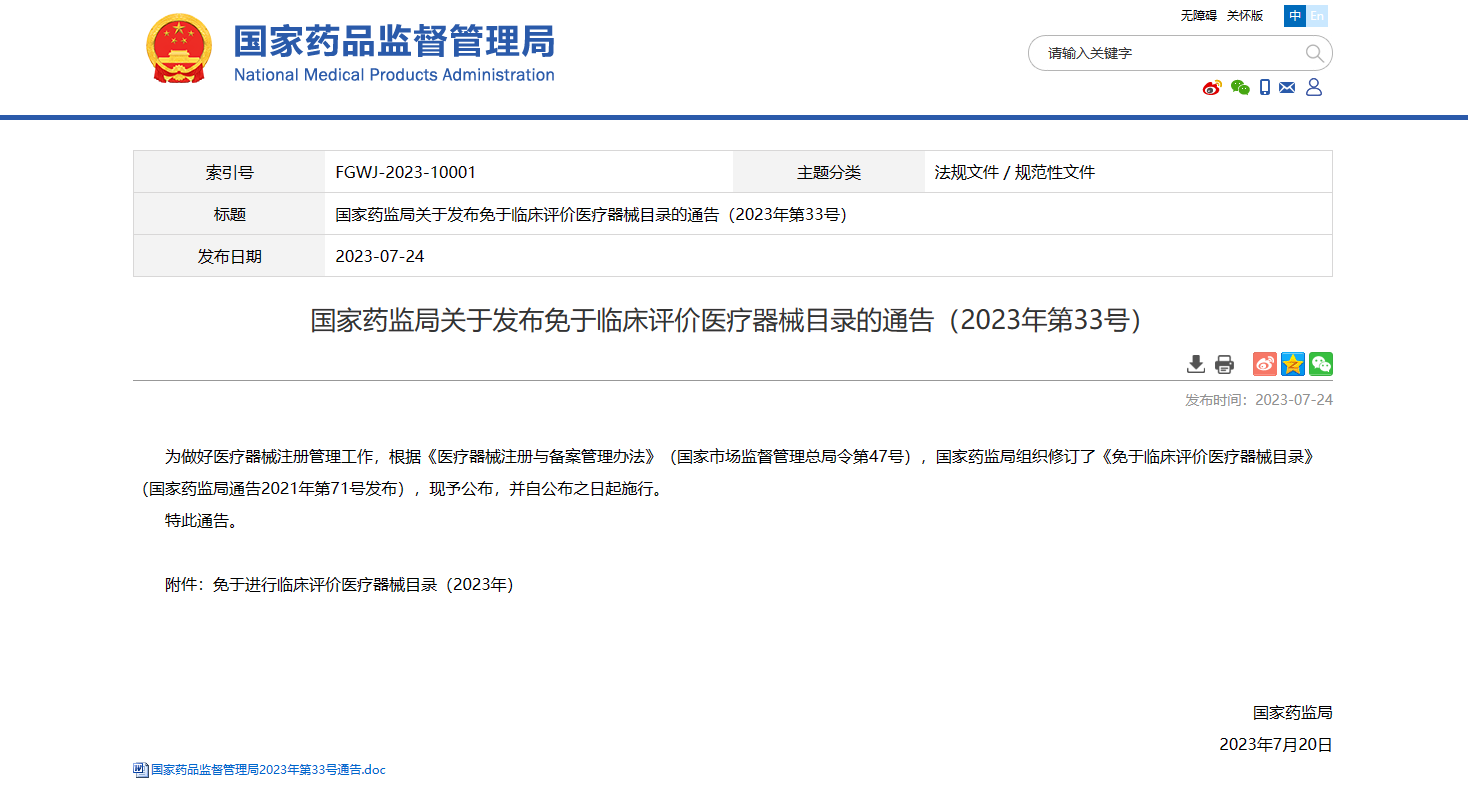Click the user account icon
This screenshot has width=1468, height=800.
[x=1314, y=88]
